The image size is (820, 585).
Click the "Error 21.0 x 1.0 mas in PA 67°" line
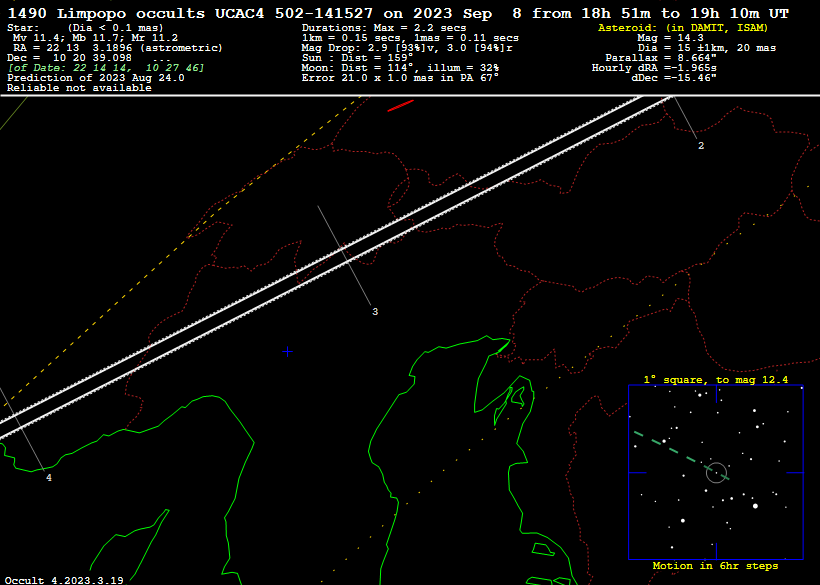400,78
